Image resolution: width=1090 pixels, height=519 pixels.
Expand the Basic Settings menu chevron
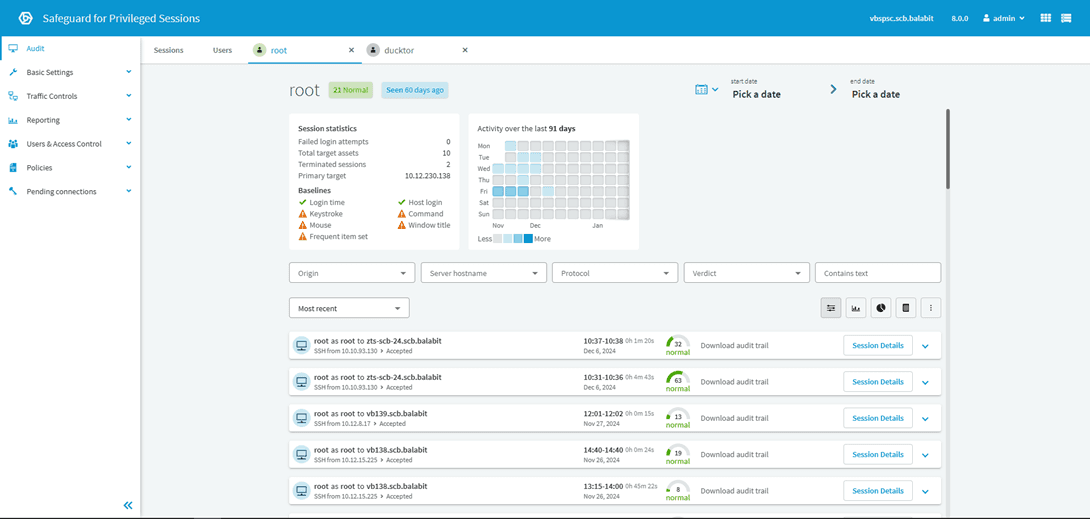click(x=129, y=72)
